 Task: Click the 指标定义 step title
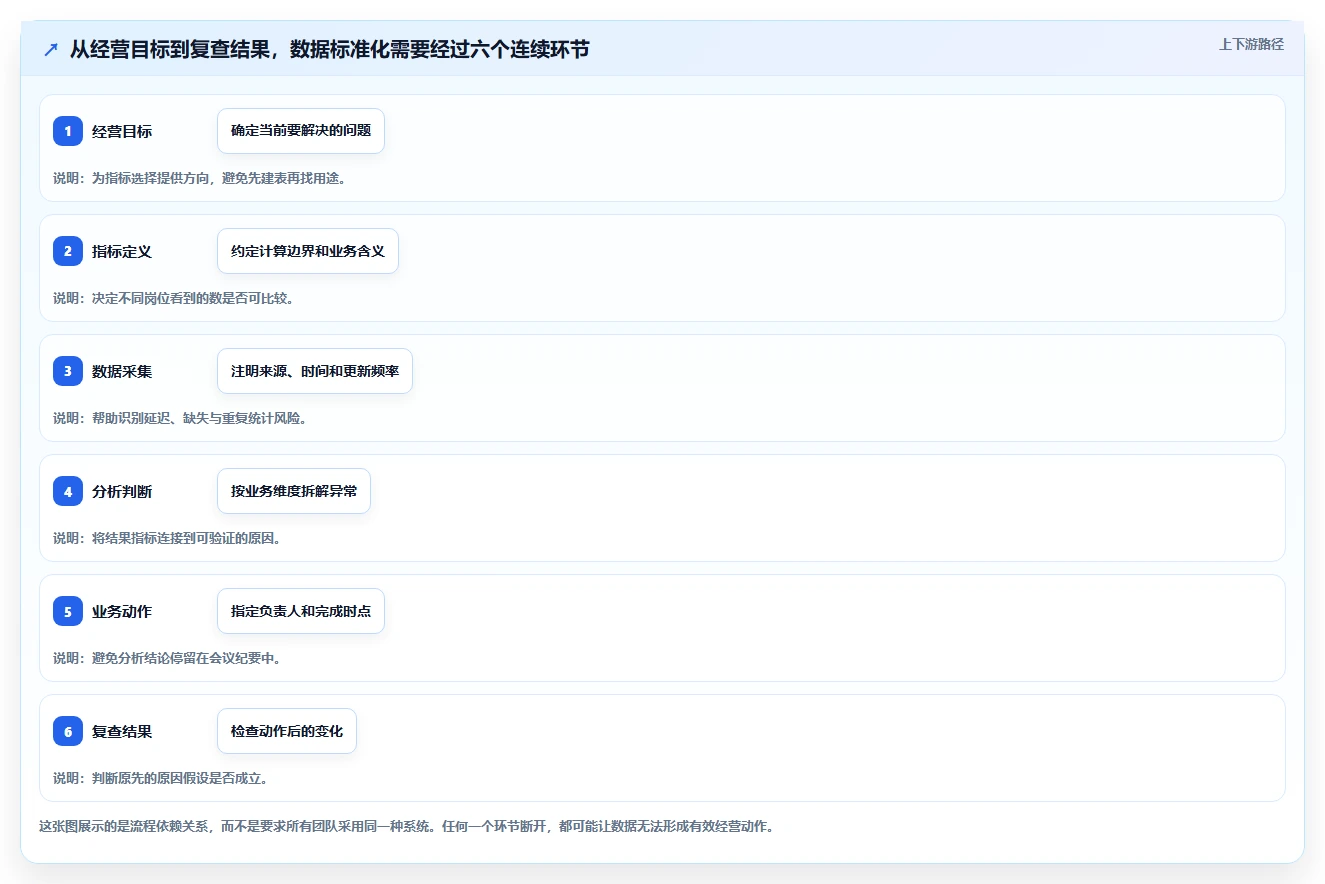coord(122,252)
